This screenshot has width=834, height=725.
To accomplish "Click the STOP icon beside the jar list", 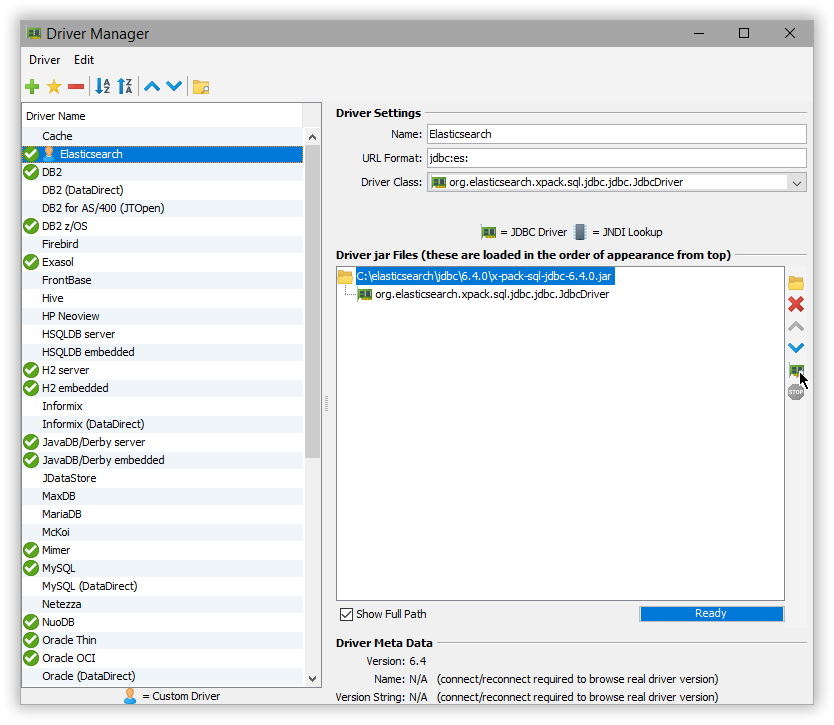I will tap(795, 391).
